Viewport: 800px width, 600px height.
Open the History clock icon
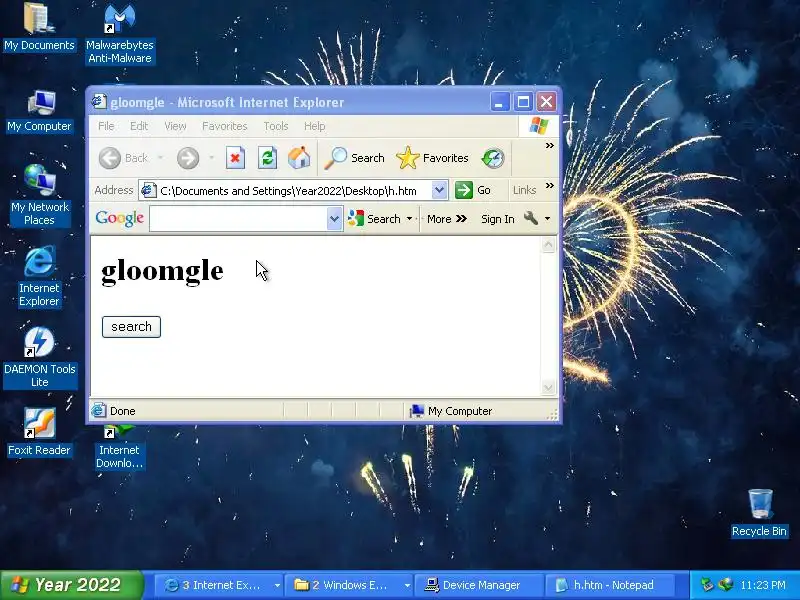click(x=493, y=158)
